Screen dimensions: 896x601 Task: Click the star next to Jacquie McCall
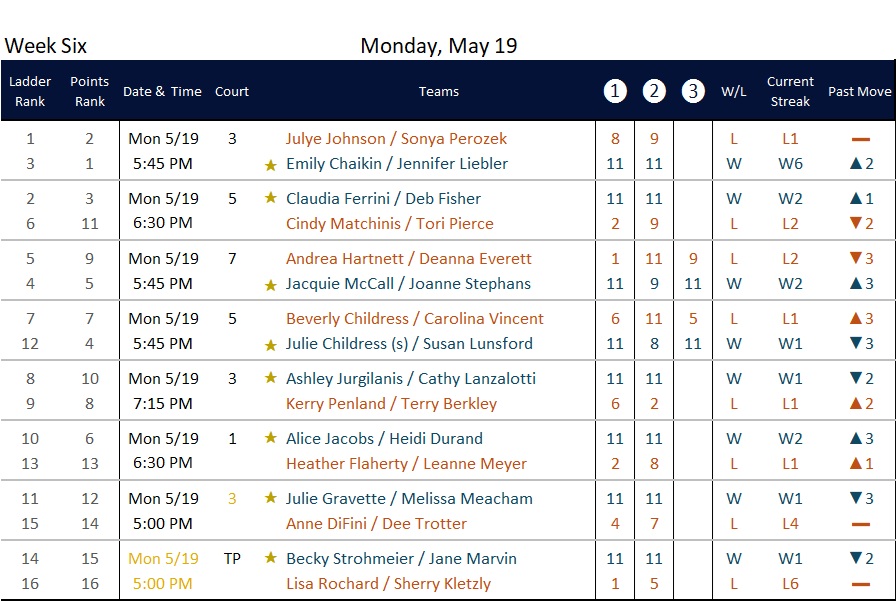coord(270,285)
